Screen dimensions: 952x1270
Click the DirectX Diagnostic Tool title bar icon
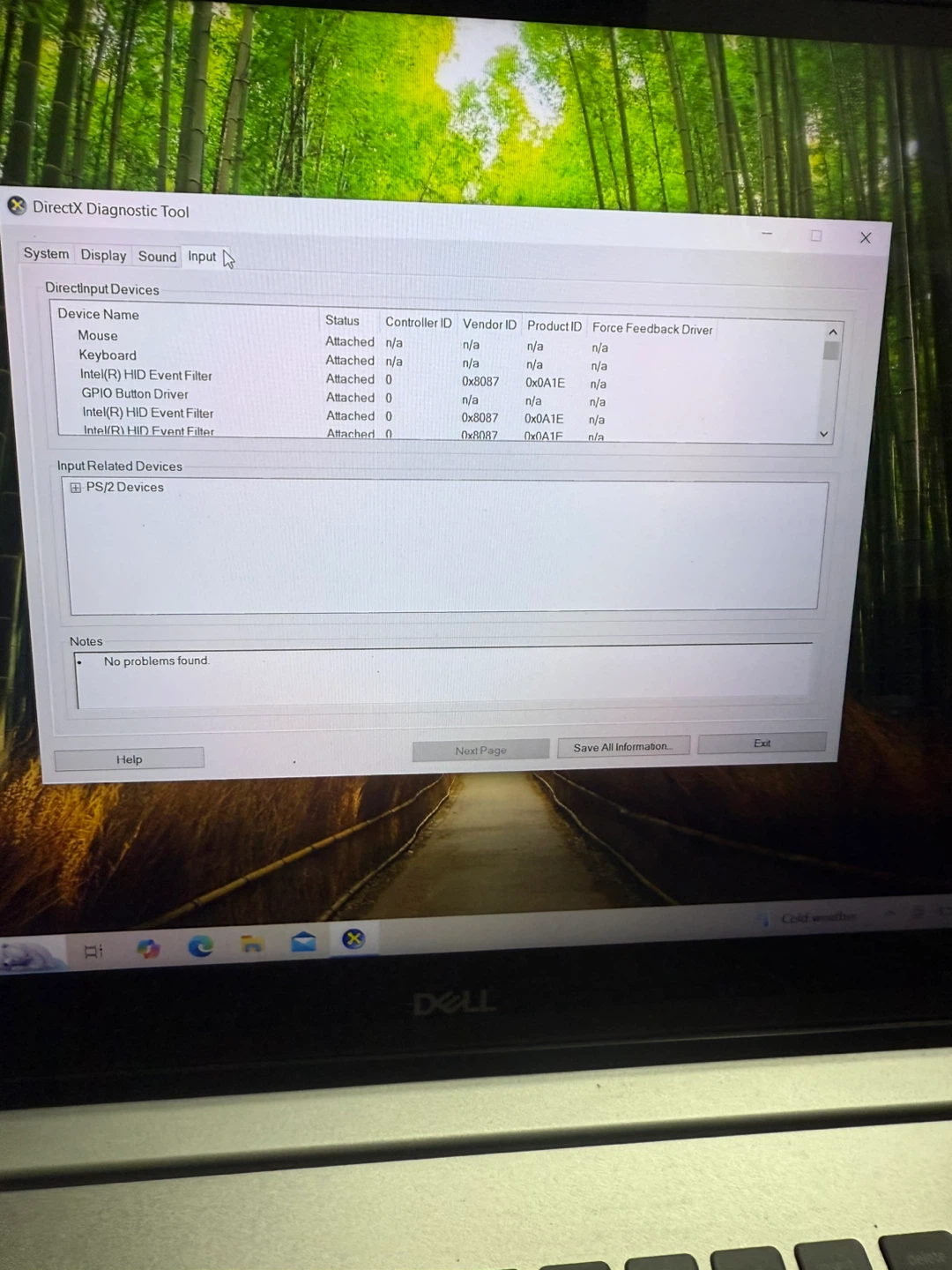click(17, 206)
